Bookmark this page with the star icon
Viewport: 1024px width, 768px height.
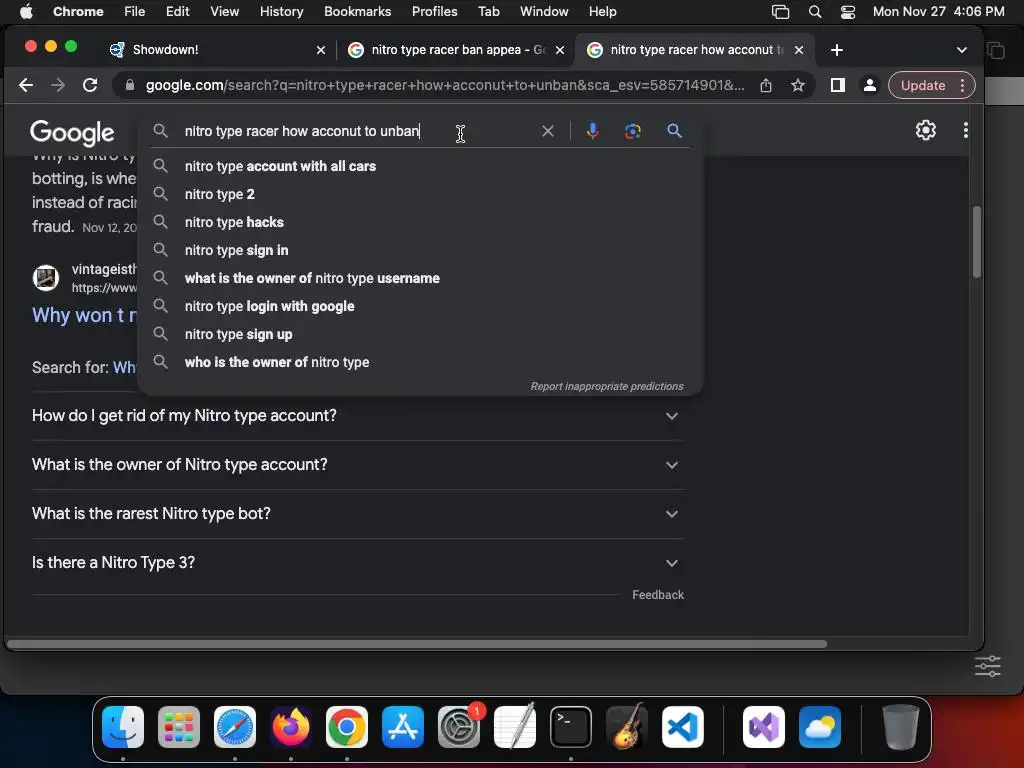coord(797,85)
